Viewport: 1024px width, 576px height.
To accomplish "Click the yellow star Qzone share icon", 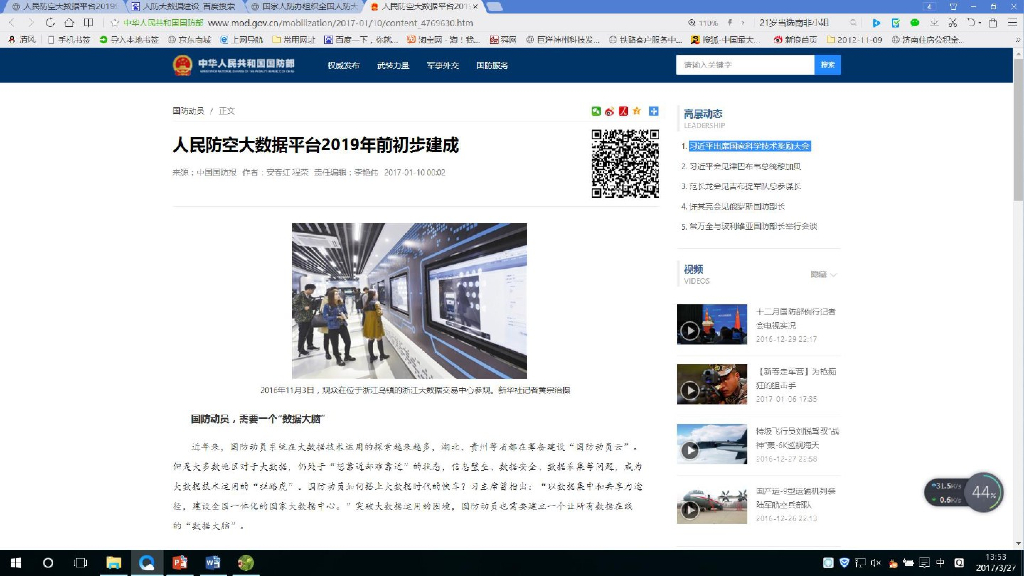I will coord(637,111).
